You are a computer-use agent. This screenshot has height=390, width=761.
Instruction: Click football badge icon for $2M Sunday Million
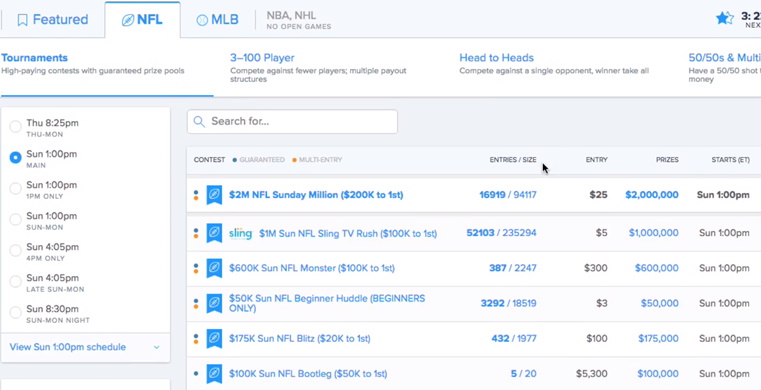(x=214, y=195)
